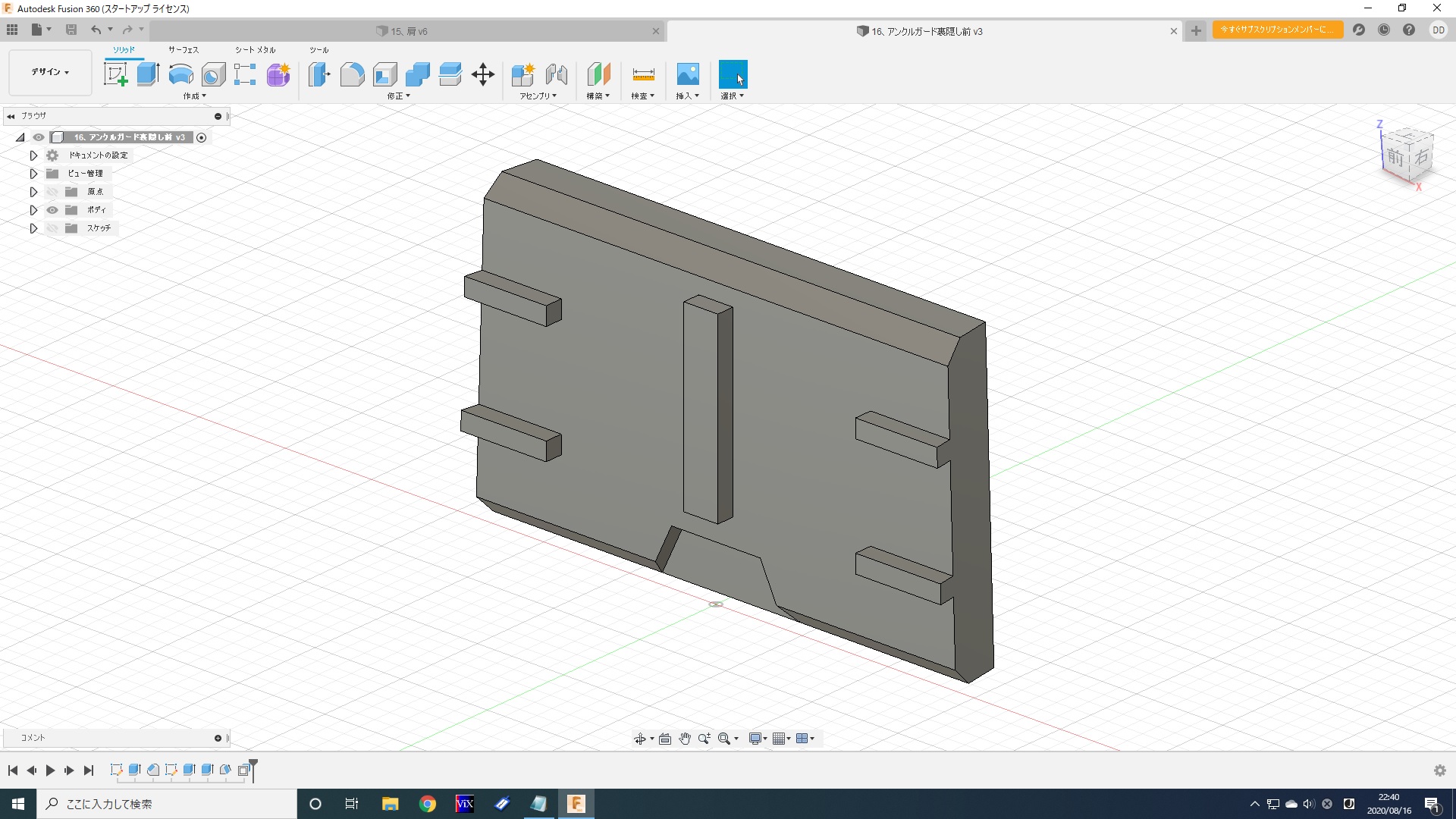The width and height of the screenshot is (1456, 819).
Task: Toggle visibility of ボディ folder
Action: 52,210
